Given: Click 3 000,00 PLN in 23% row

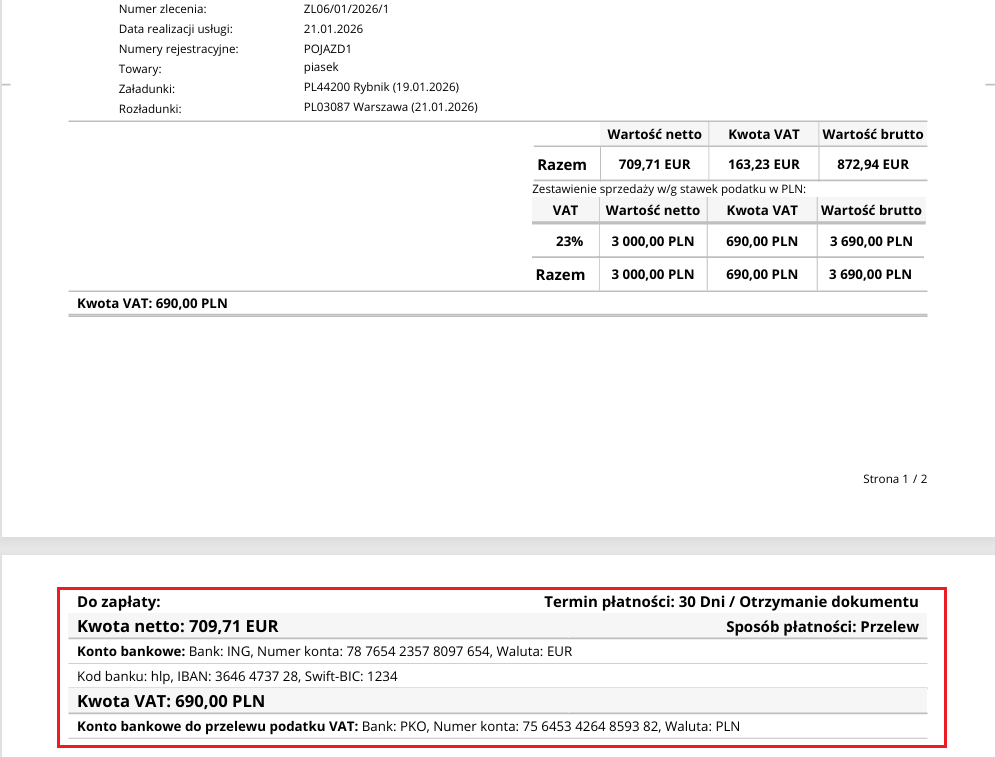Looking at the screenshot, I should tap(652, 241).
